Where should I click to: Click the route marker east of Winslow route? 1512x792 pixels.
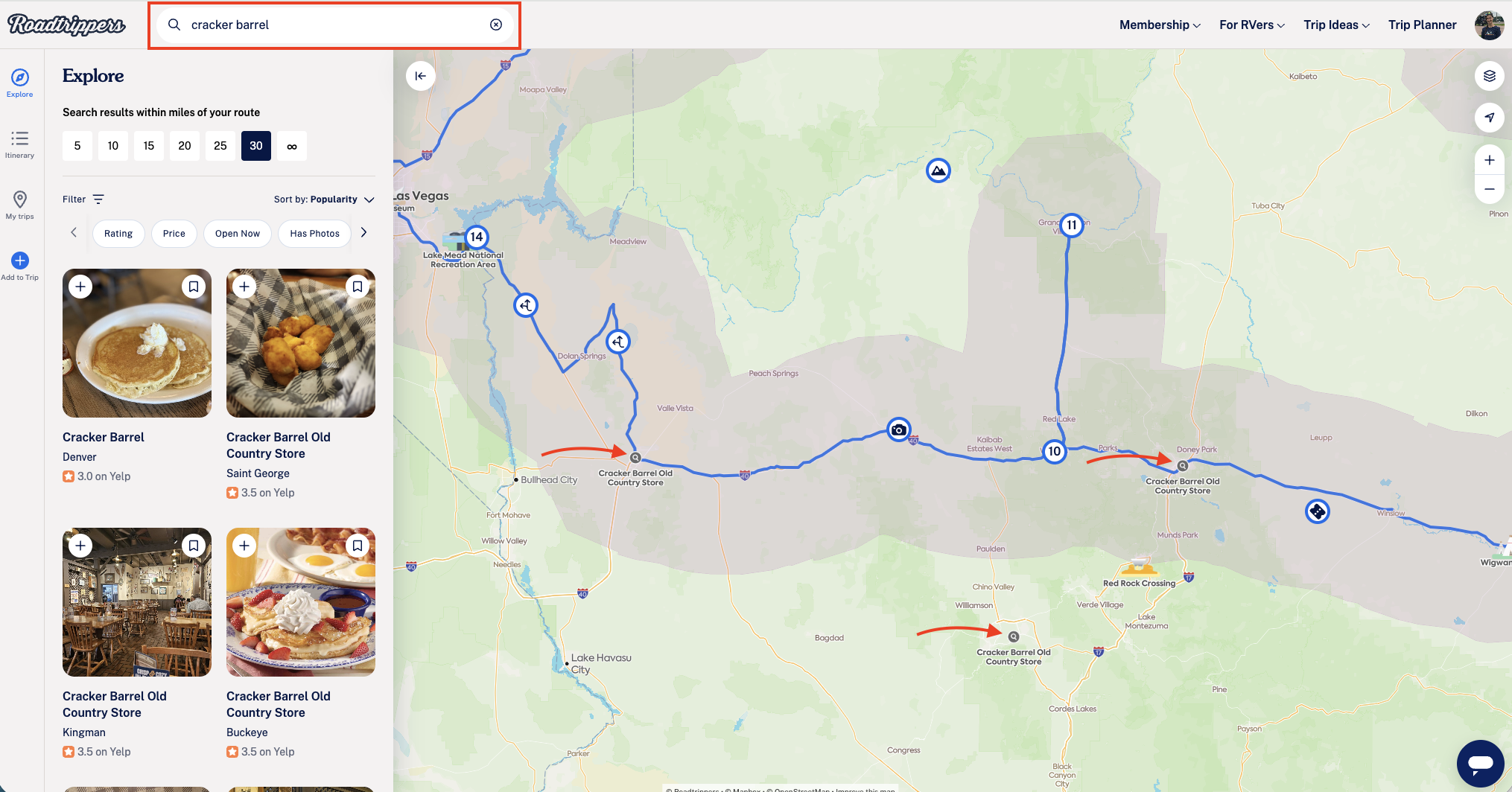pyautogui.click(x=1318, y=511)
